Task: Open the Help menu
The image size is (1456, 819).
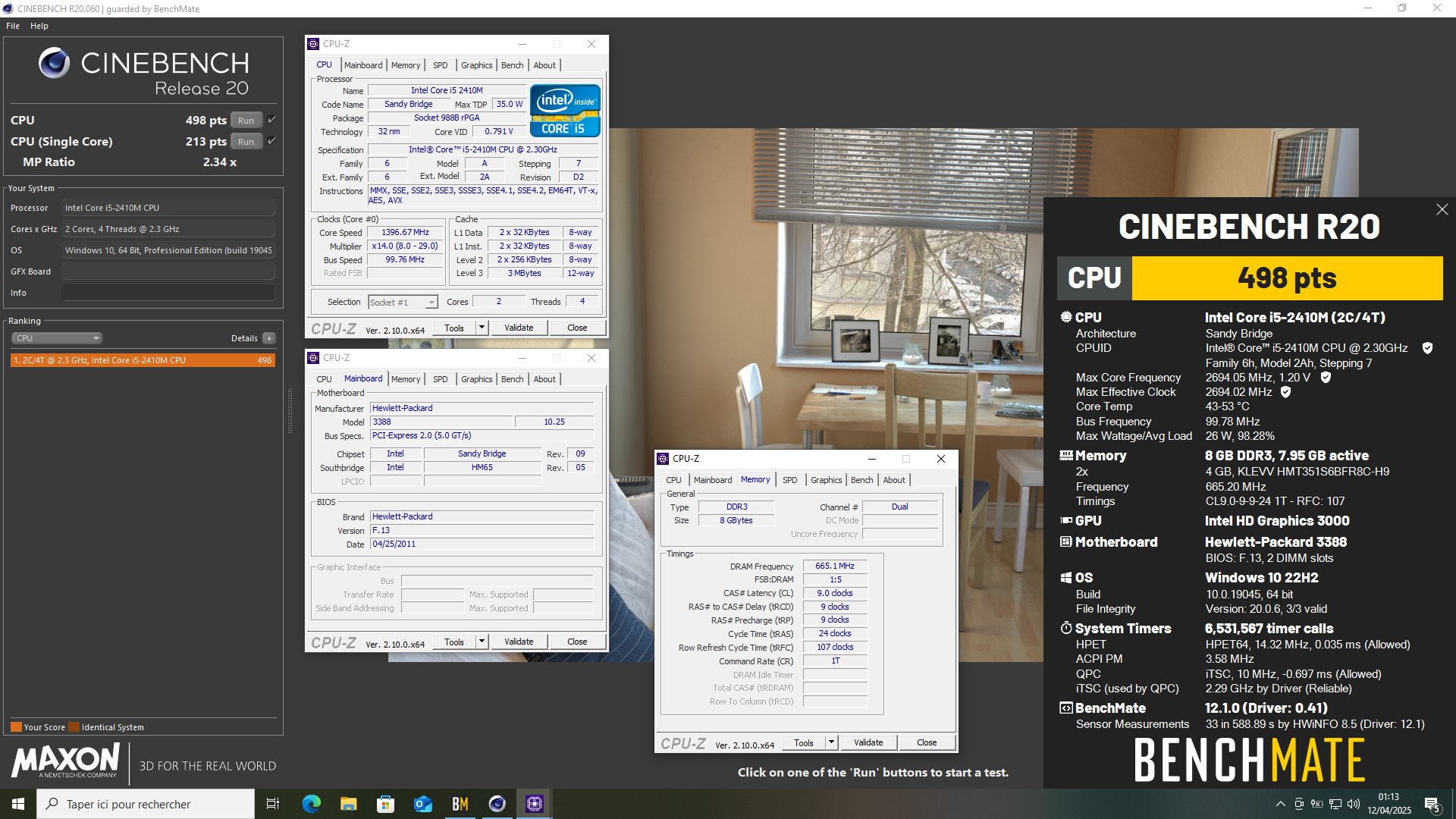Action: click(x=39, y=26)
